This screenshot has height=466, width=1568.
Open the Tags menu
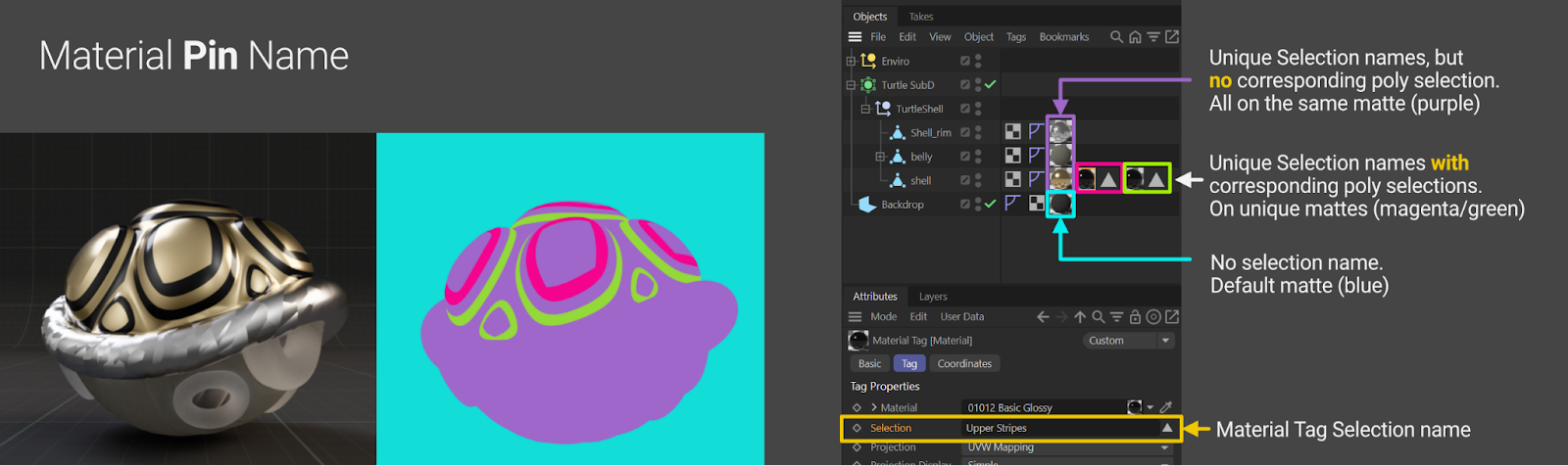[x=1016, y=37]
